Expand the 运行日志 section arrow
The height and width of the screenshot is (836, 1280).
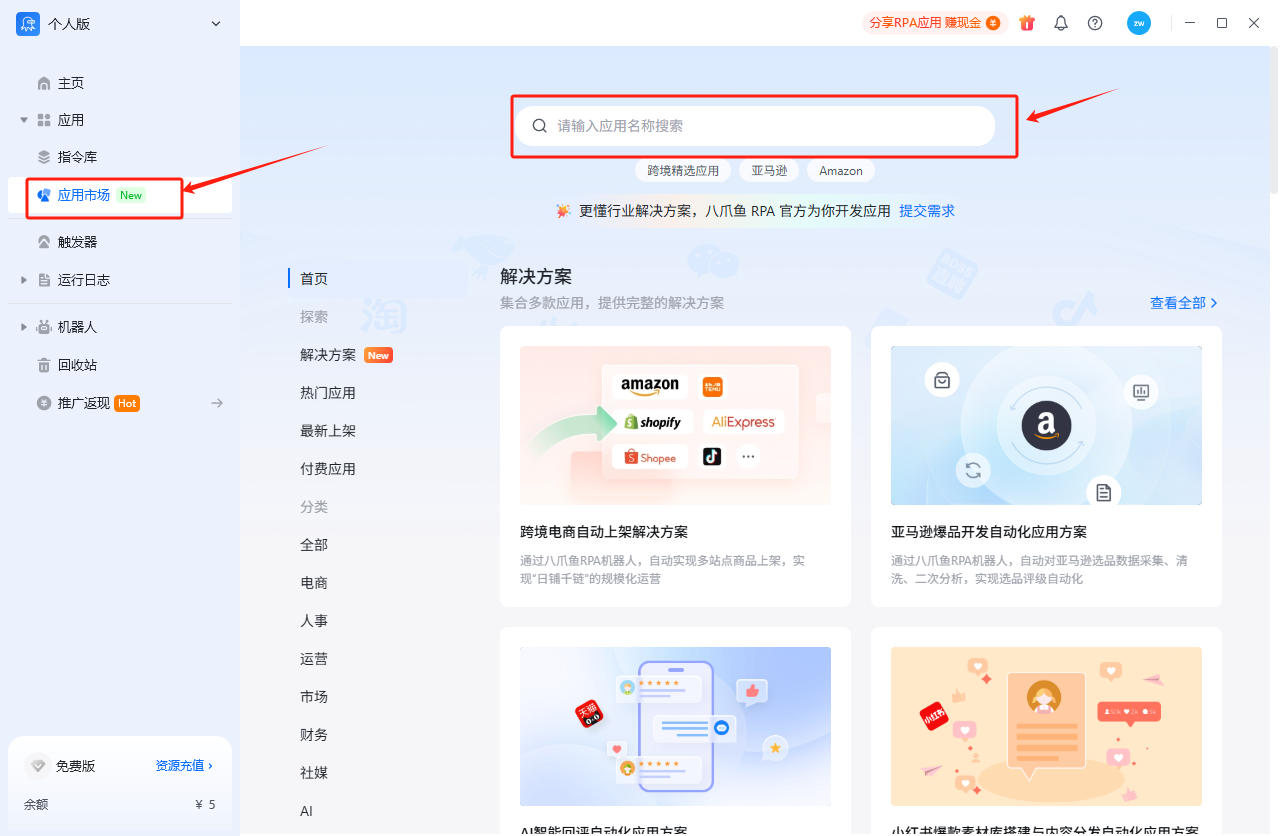(x=24, y=280)
